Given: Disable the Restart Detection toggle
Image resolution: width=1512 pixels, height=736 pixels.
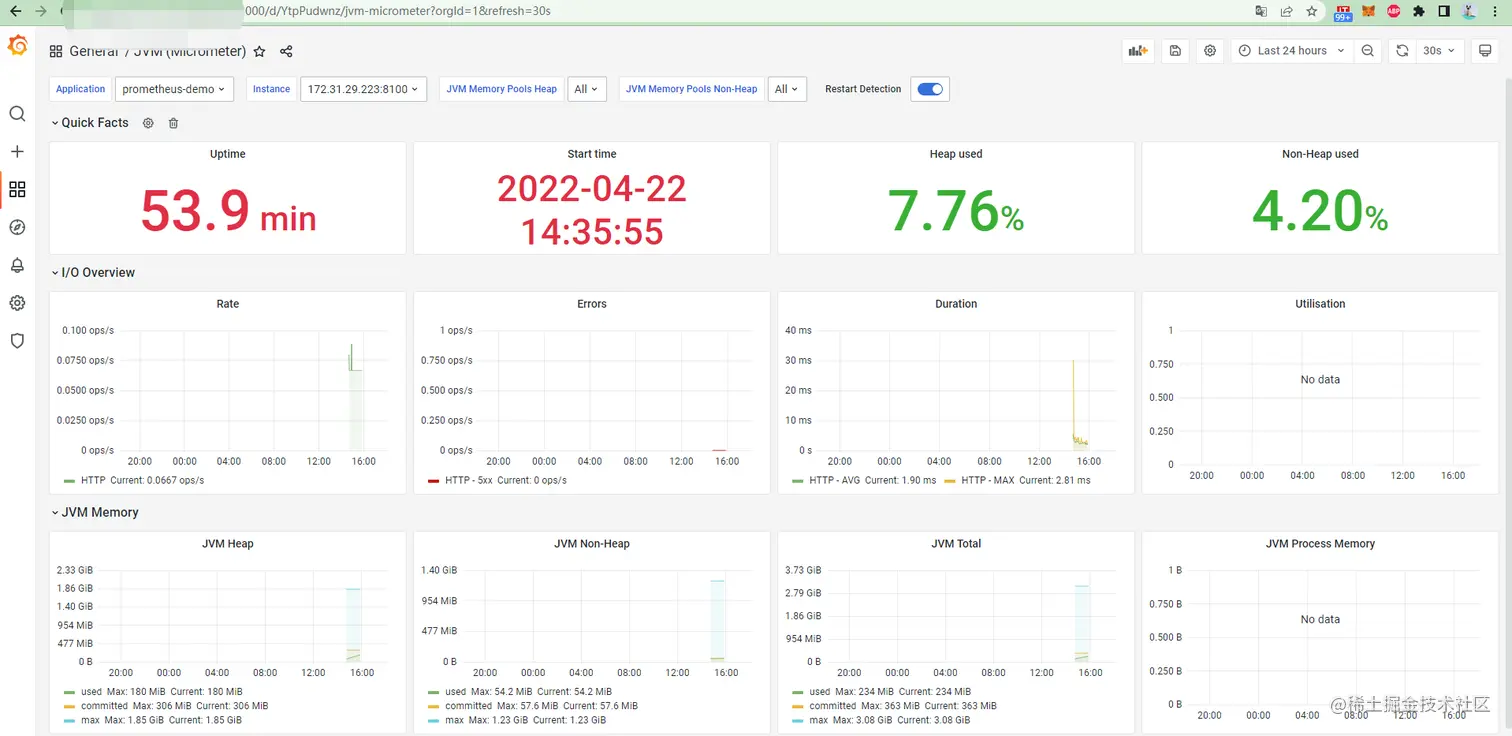Looking at the screenshot, I should click(929, 89).
